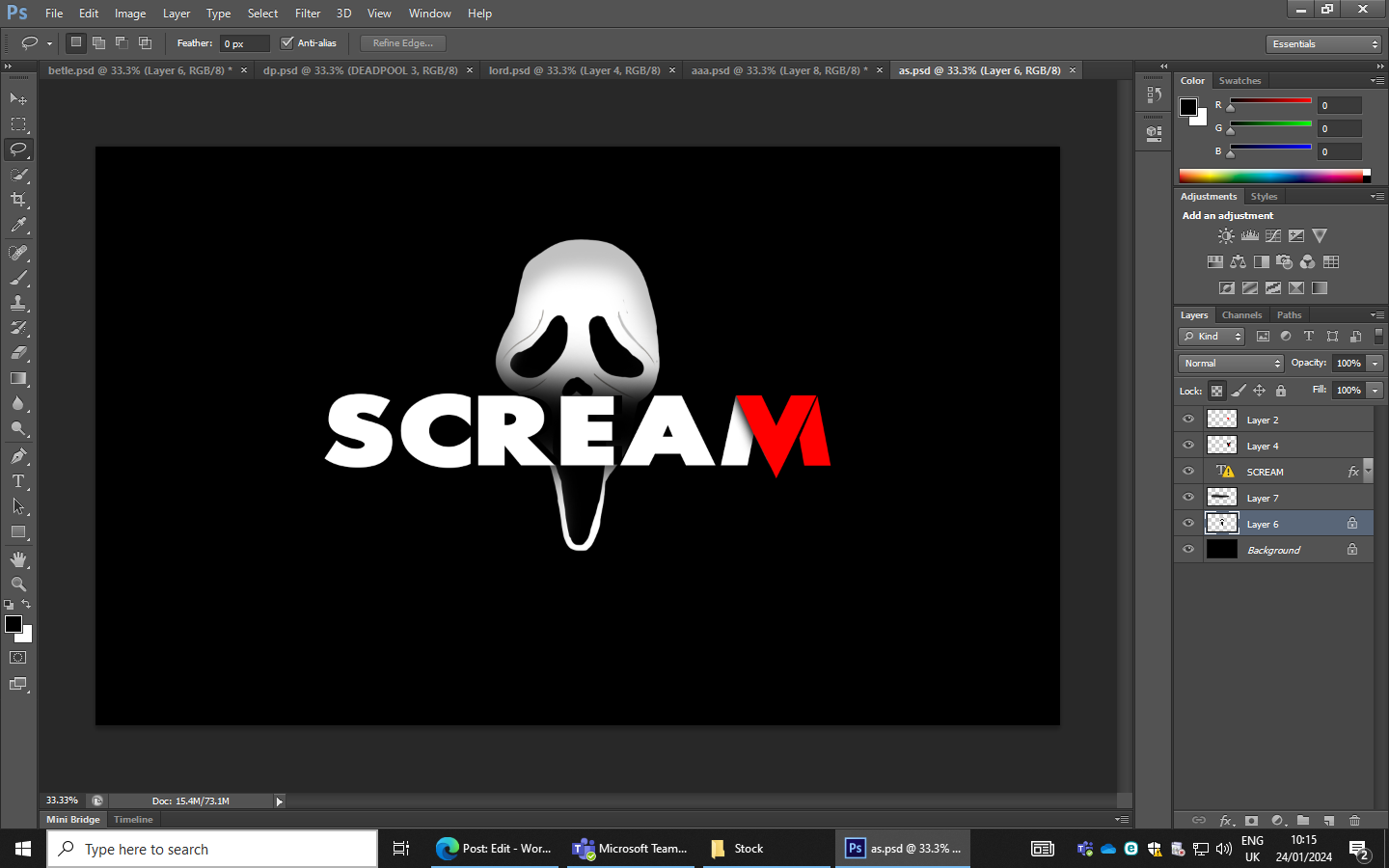Screen dimensions: 1389x868
Task: Select the Rectangle shape tool
Action: [x=18, y=531]
